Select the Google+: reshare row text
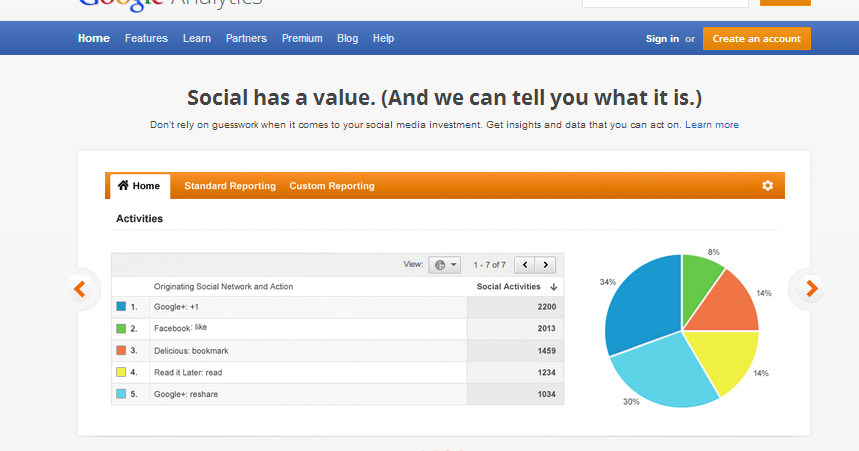This screenshot has height=451, width=859. point(186,394)
